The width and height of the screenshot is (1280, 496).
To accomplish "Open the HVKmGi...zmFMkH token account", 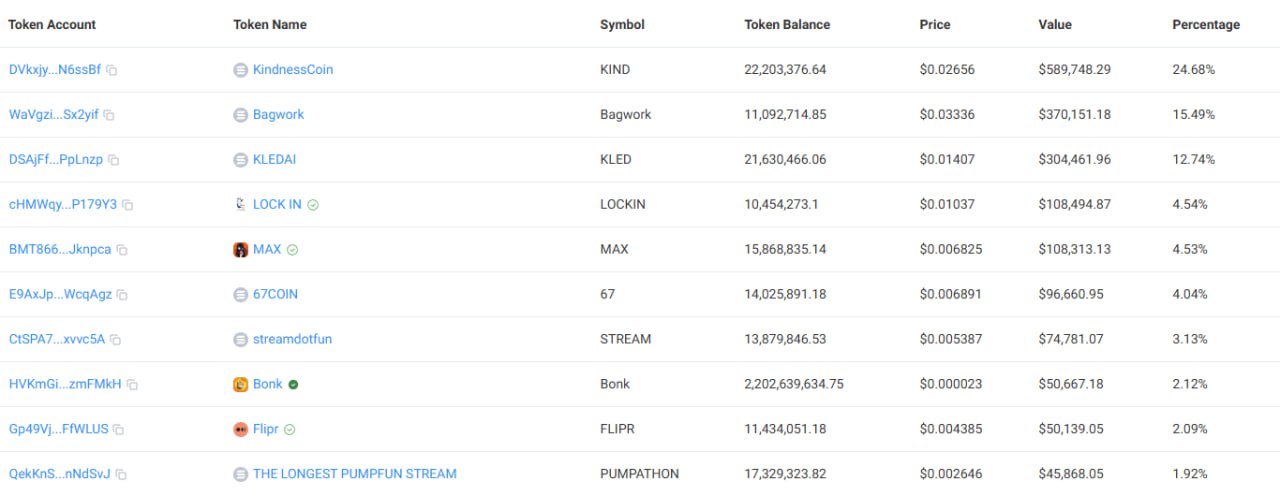I will tap(65, 385).
